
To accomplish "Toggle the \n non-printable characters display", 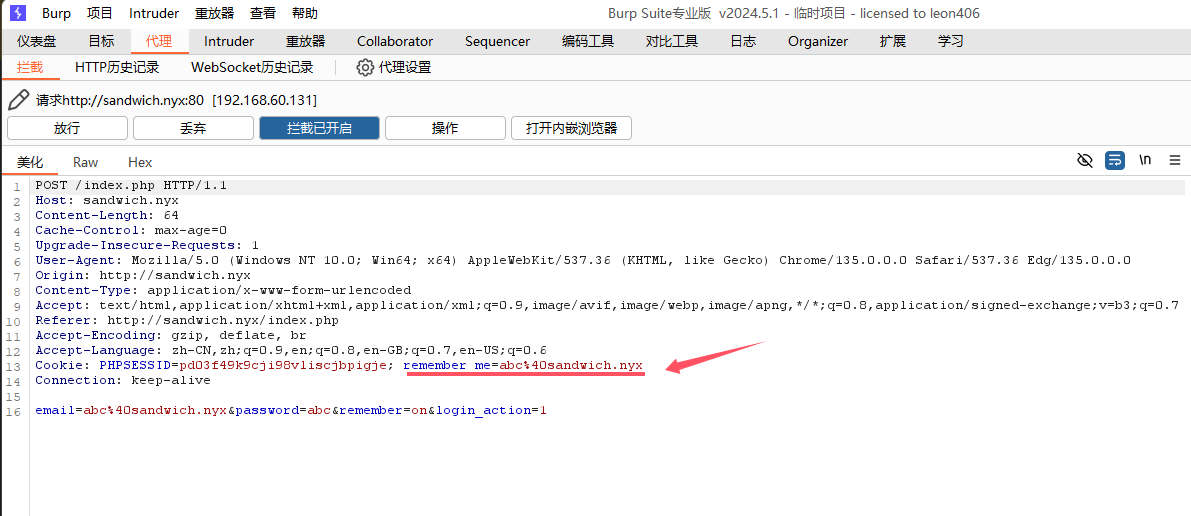I will tap(1145, 160).
